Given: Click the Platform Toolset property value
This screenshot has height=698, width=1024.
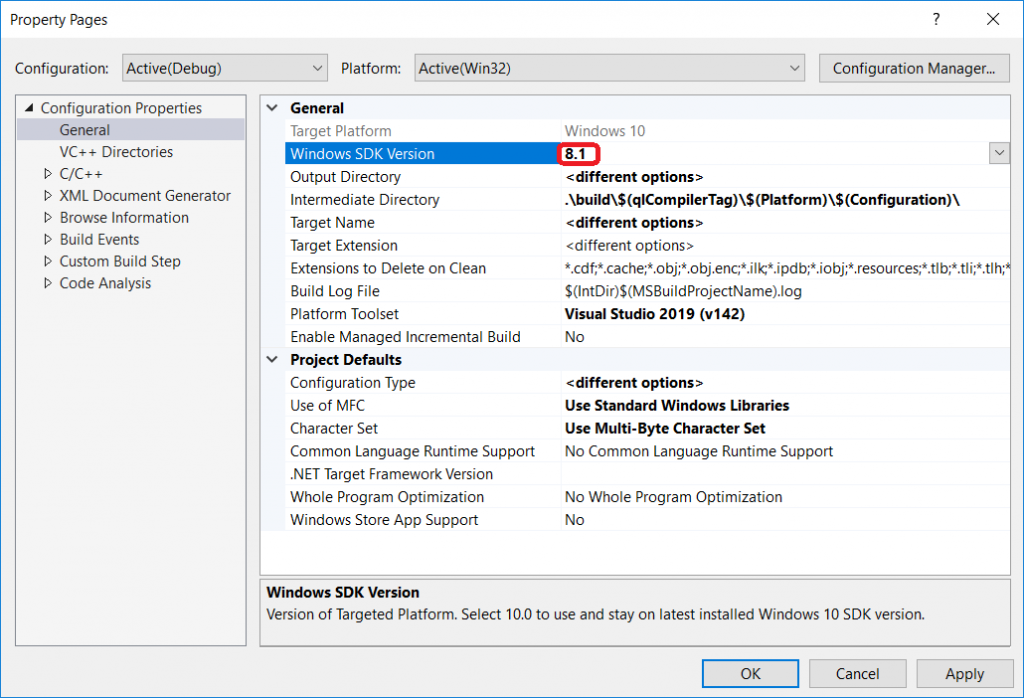Looking at the screenshot, I should coord(654,314).
